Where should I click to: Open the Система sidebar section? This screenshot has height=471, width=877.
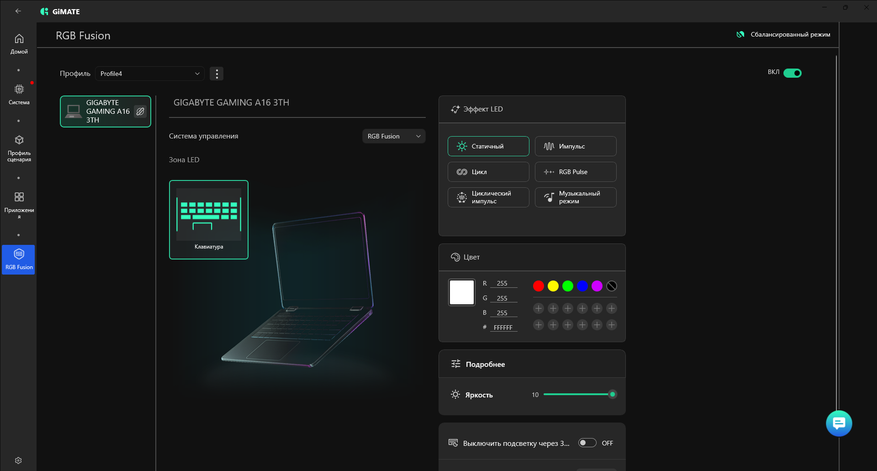click(x=19, y=94)
